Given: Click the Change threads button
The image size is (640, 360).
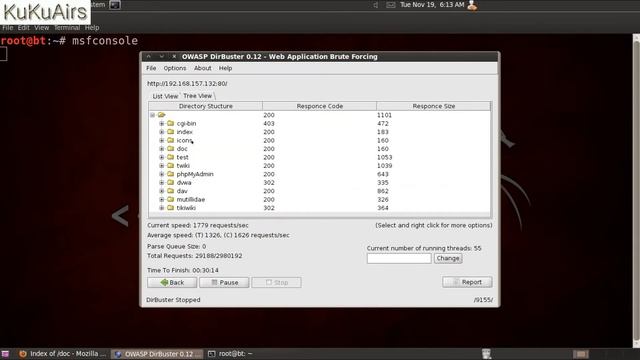Looking at the screenshot, I should 448,258.
